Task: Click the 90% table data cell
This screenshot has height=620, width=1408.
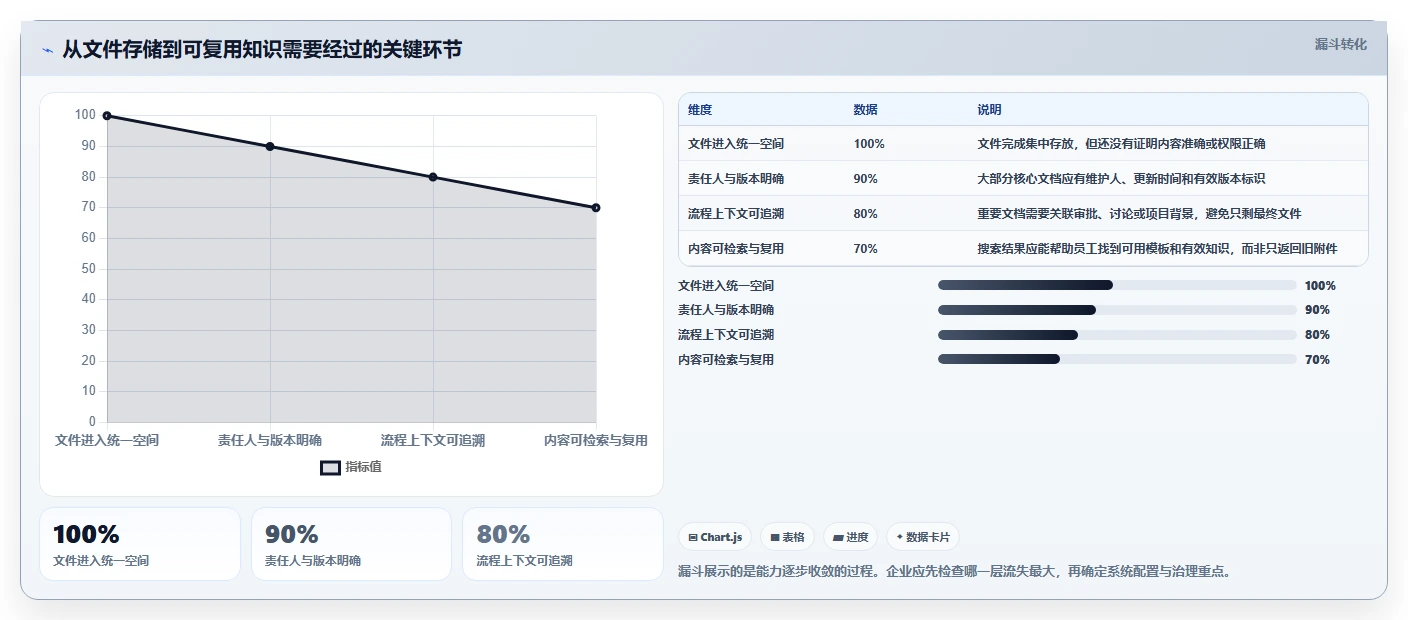Action: pyautogui.click(x=866, y=179)
